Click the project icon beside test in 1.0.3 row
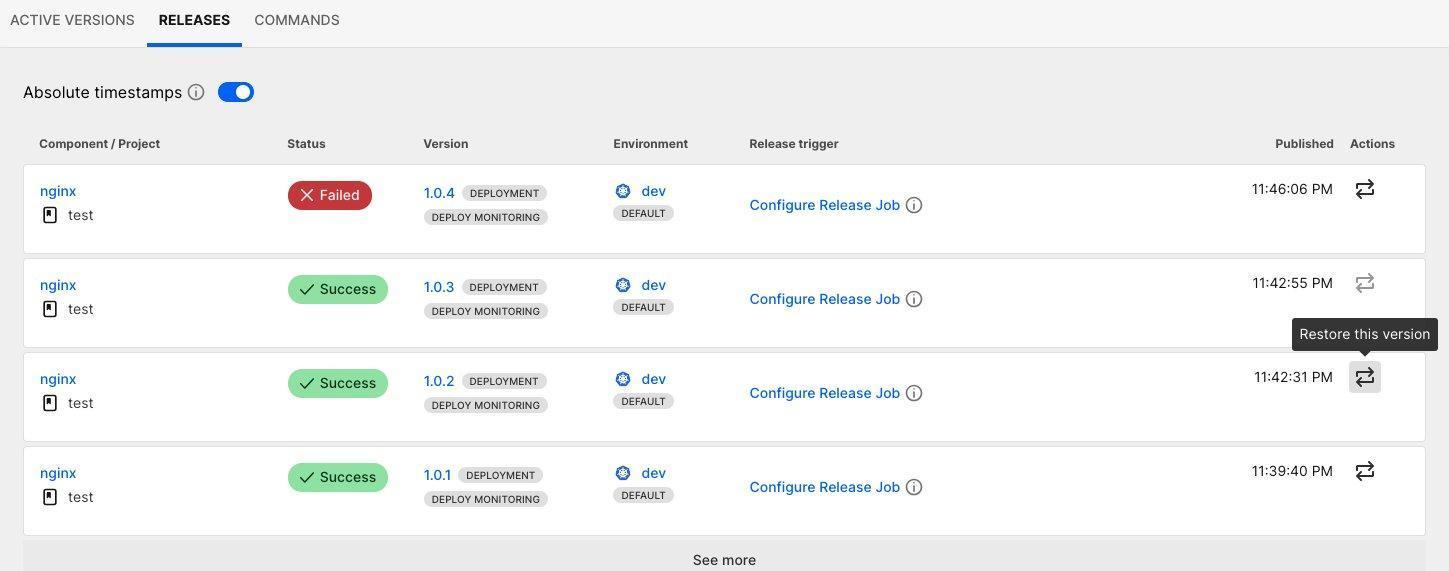The height and width of the screenshot is (571, 1449). click(x=50, y=309)
